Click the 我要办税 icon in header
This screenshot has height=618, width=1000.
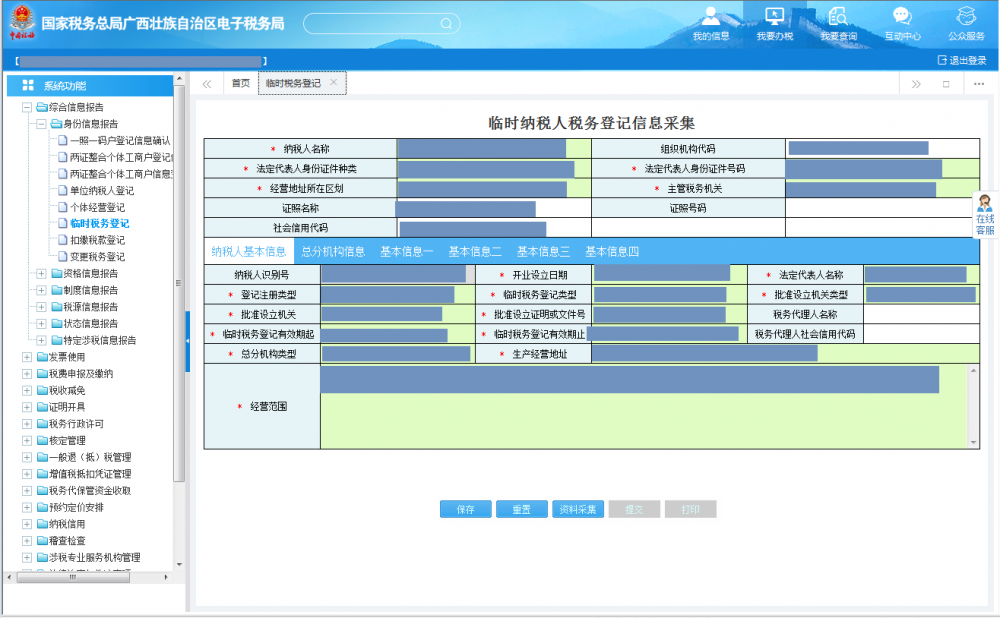click(774, 17)
